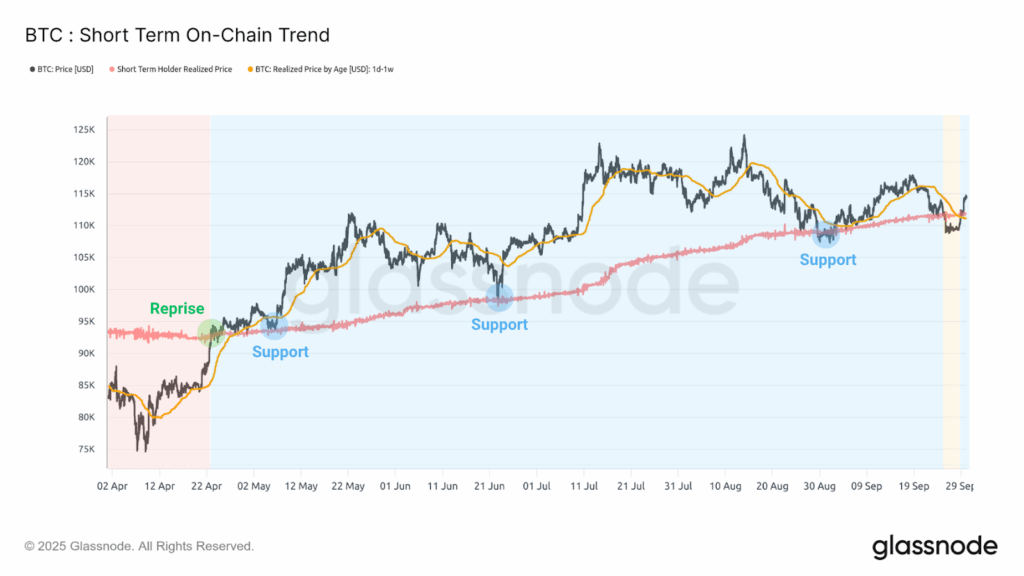Click the Support label under 30 Aug

[x=828, y=260]
